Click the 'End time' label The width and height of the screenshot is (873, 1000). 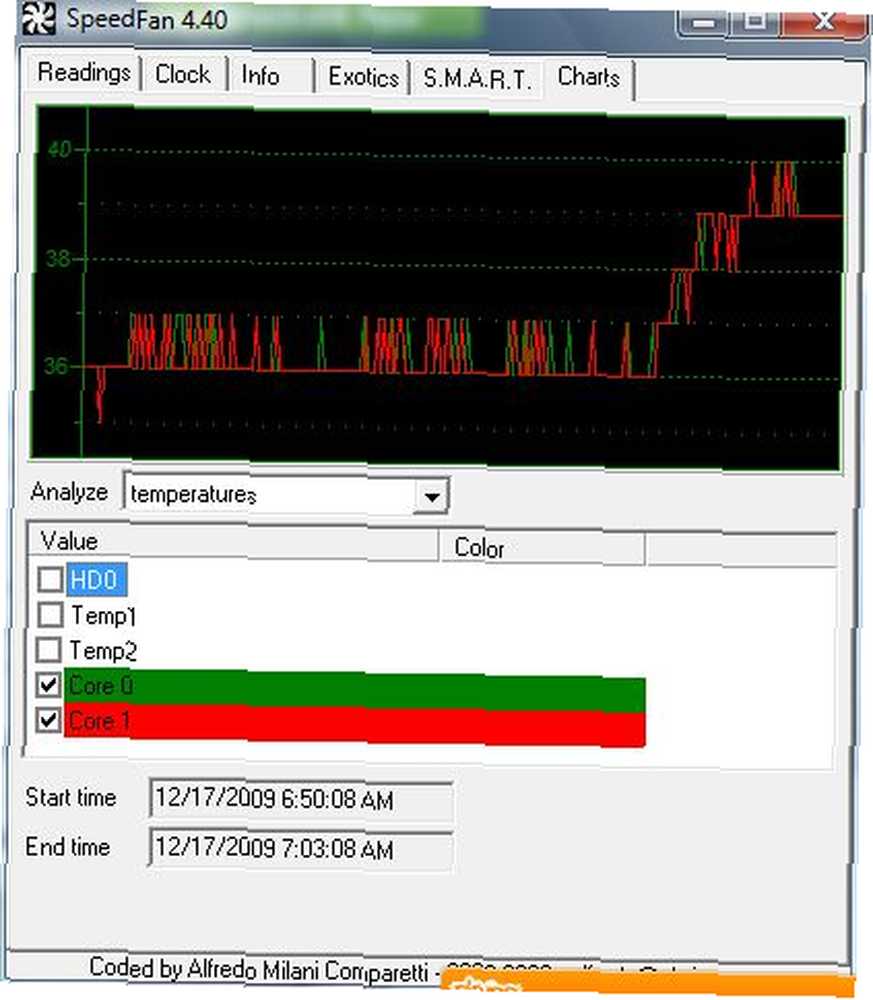68,847
